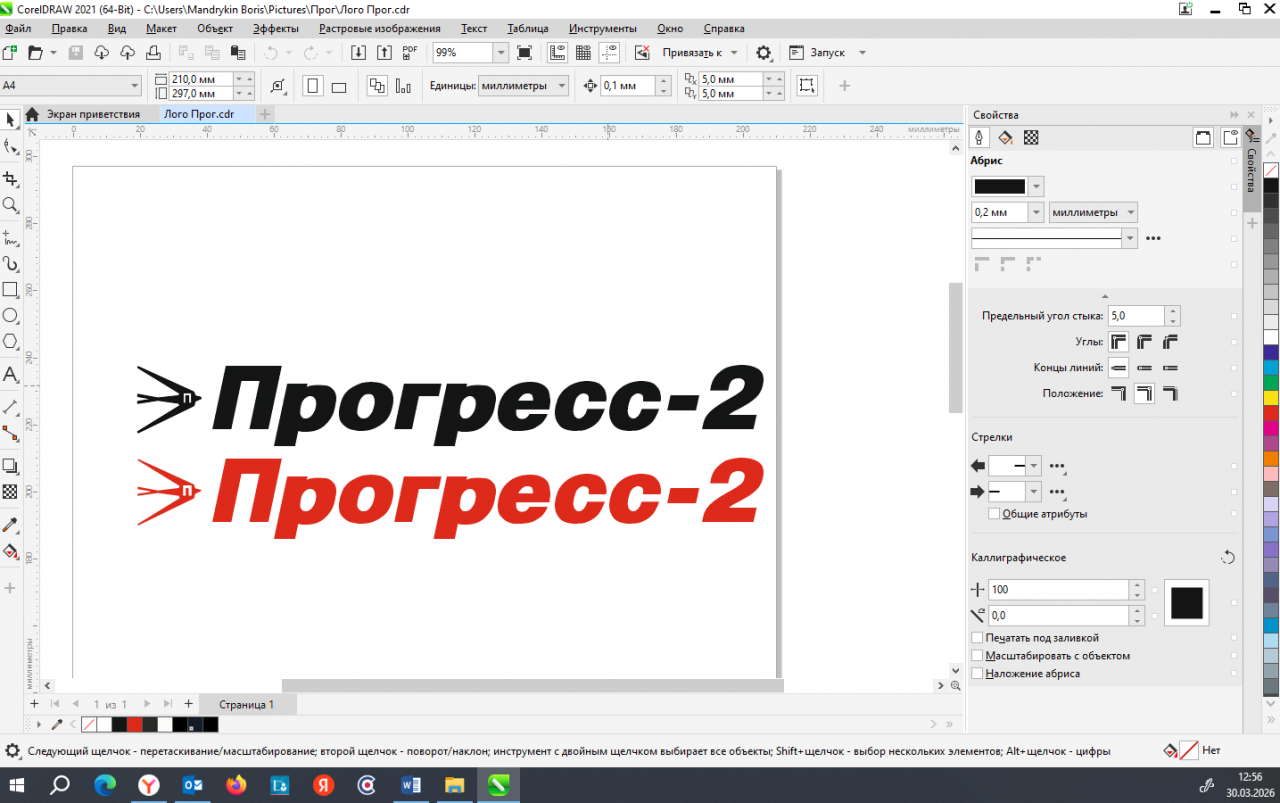Open the zoom level dropdown at 99%
The height and width of the screenshot is (803, 1280).
[x=501, y=53]
